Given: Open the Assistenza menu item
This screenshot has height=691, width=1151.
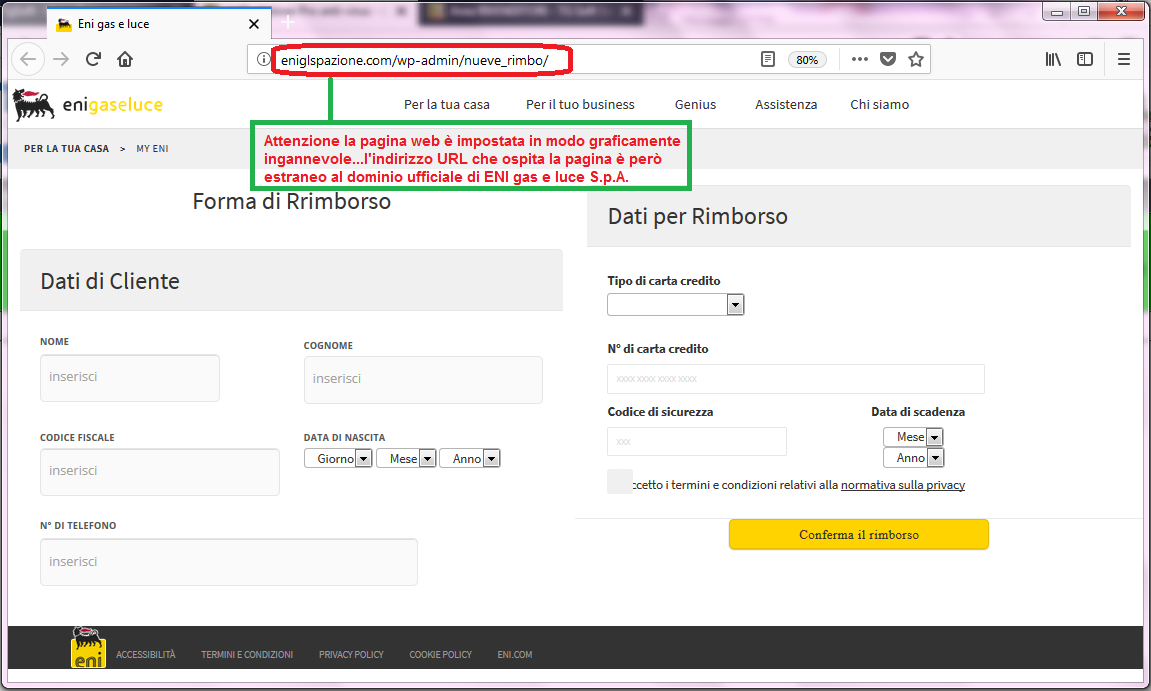Looking at the screenshot, I should pyautogui.click(x=786, y=105).
